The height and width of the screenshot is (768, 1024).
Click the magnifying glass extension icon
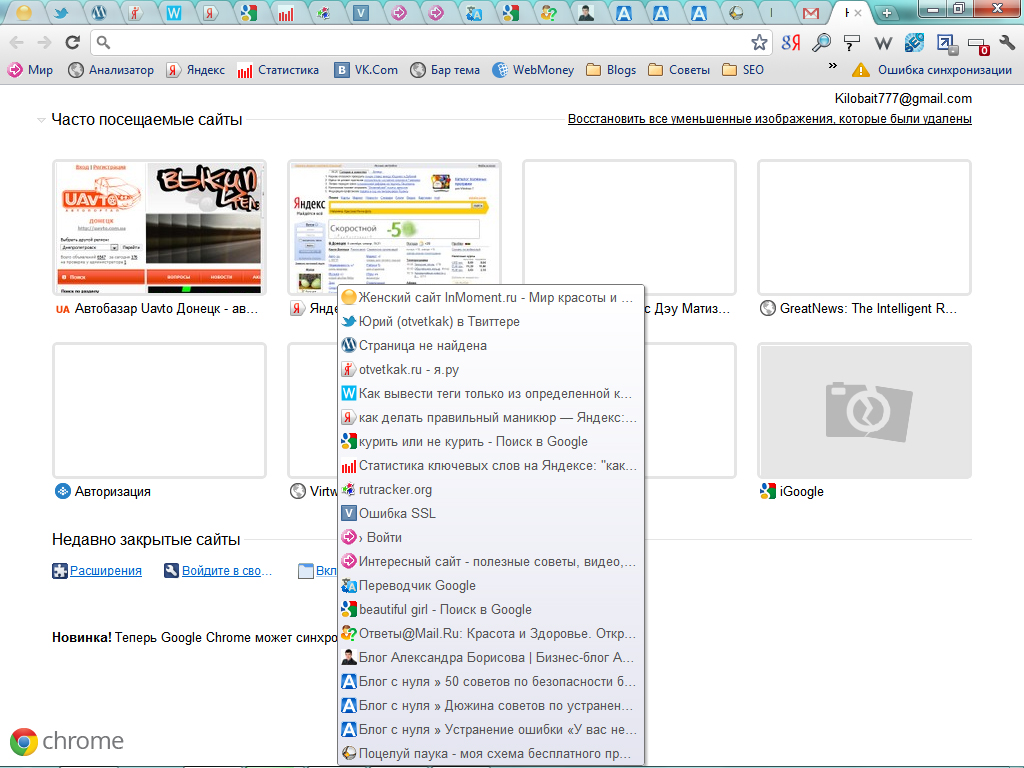pyautogui.click(x=821, y=42)
